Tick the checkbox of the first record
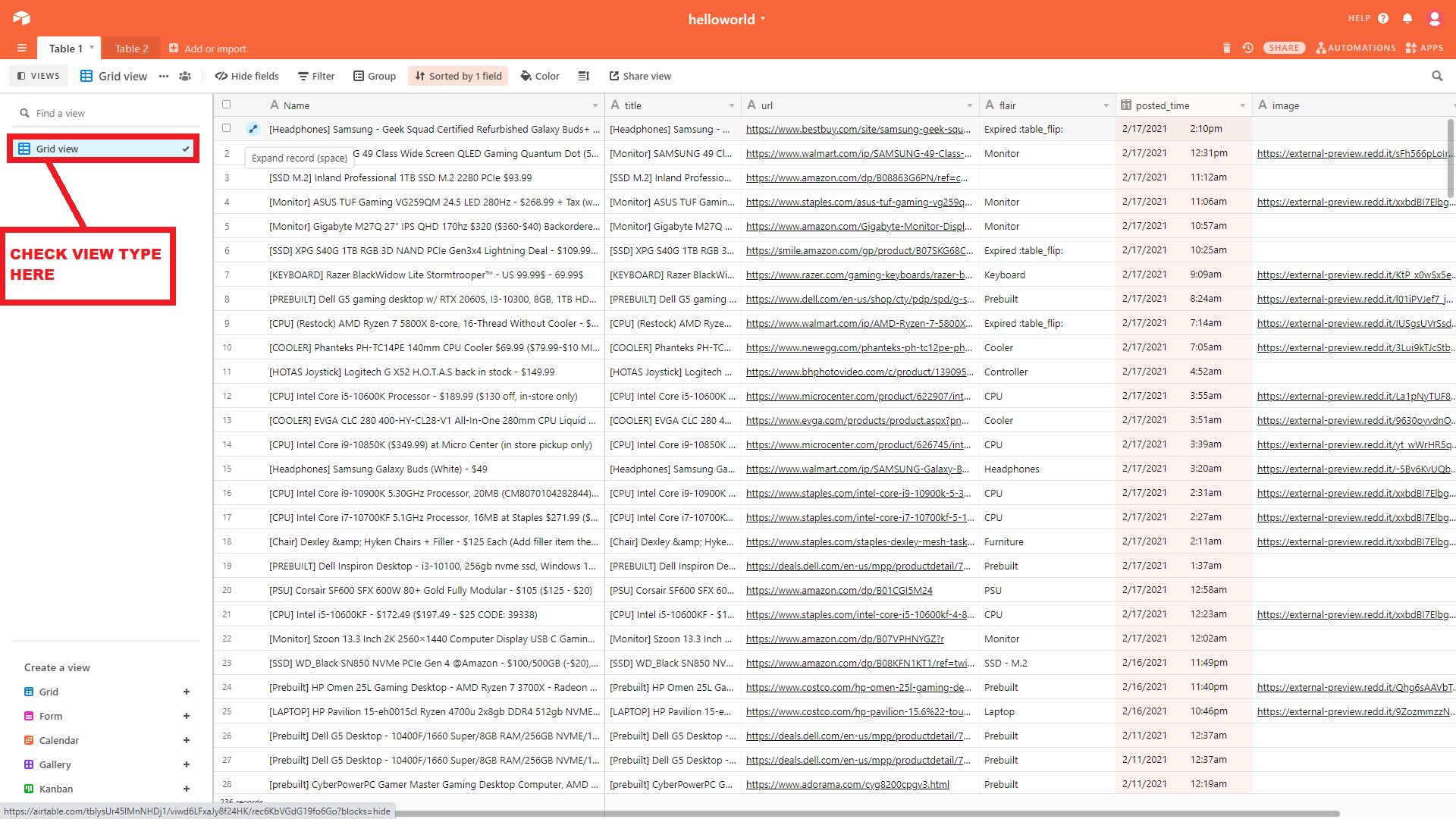 point(226,128)
